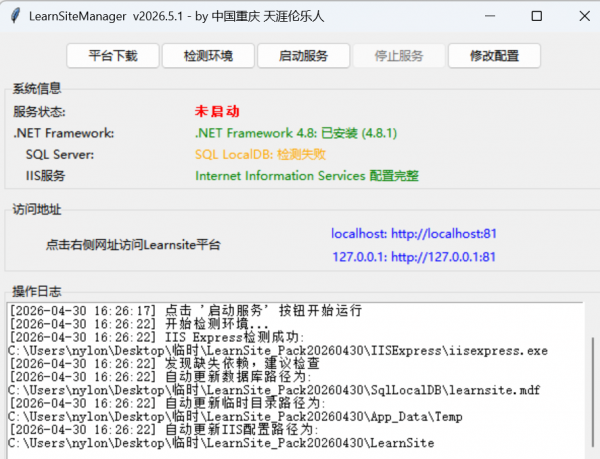
Task: Close the LearnSiteManager window
Action: tap(584, 16)
